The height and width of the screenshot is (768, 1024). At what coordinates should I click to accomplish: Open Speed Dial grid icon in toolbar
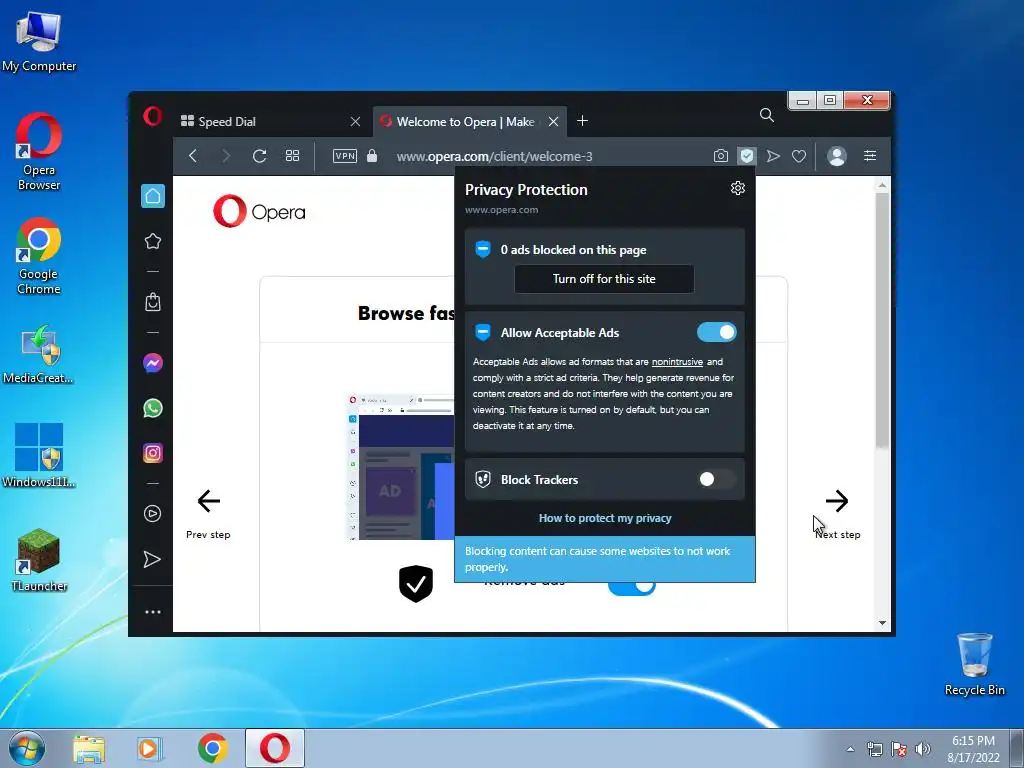(x=293, y=156)
